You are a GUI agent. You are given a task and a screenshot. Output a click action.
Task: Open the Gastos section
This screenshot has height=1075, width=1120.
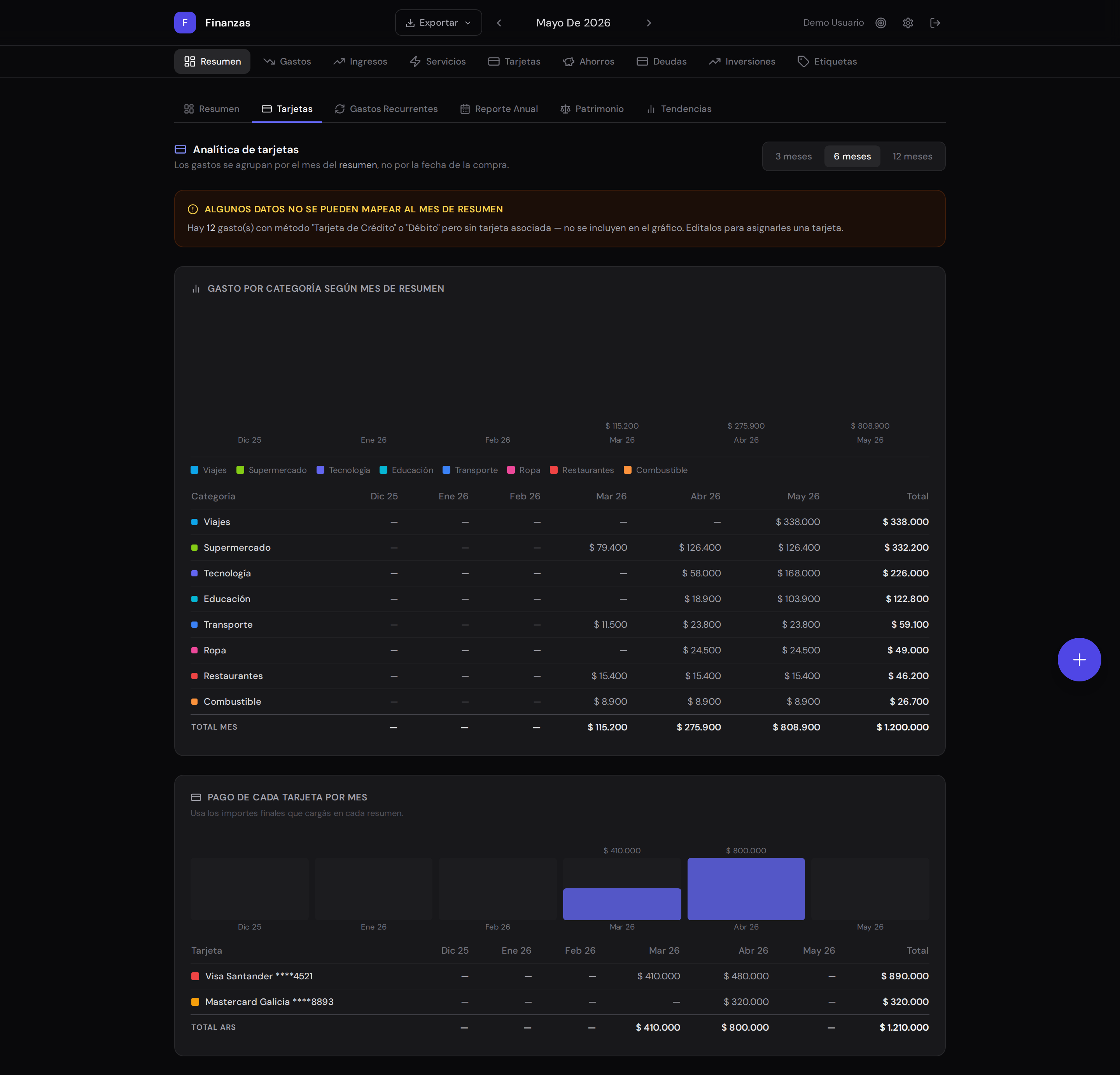pos(287,62)
